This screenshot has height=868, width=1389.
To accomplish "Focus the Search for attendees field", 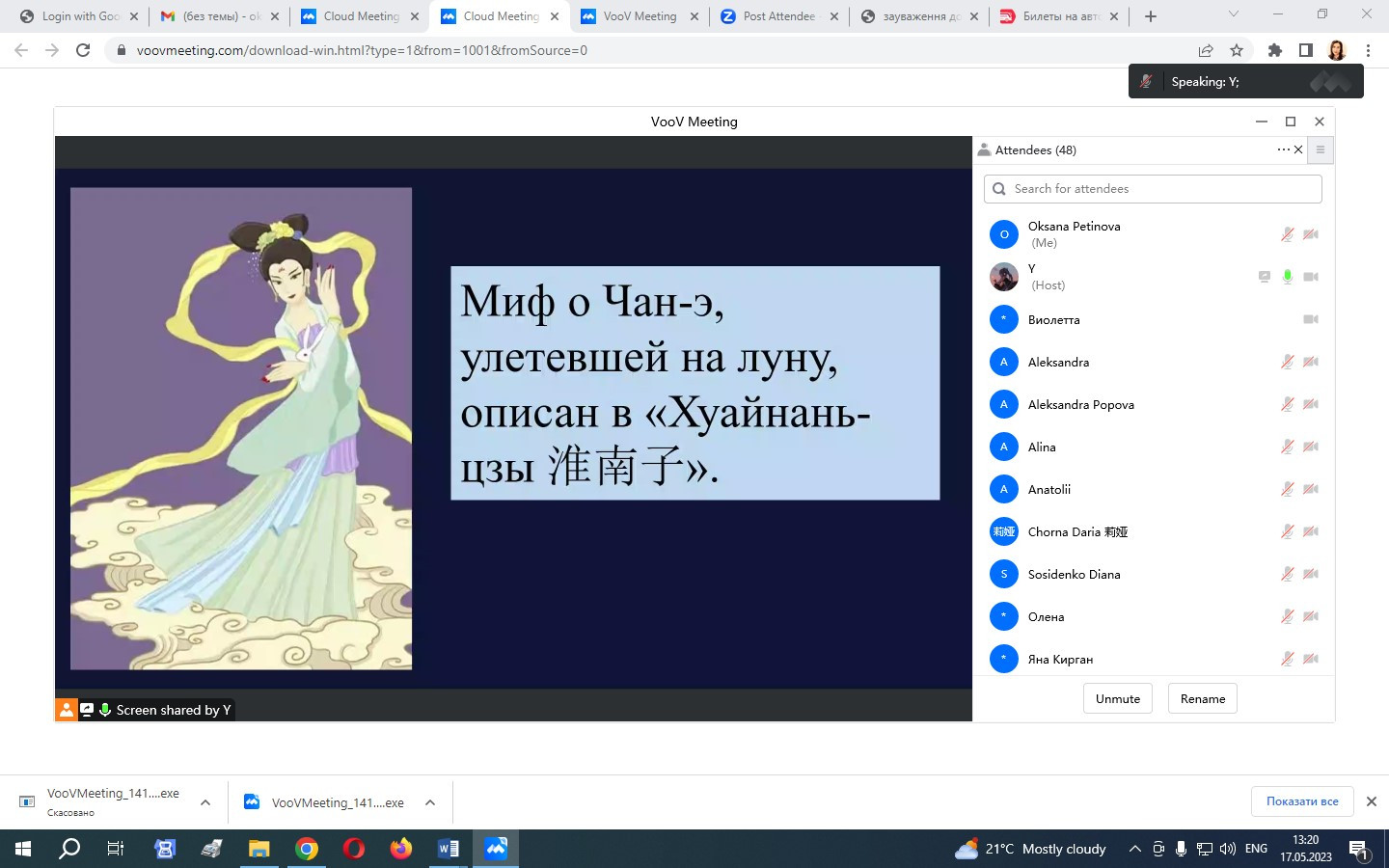I will click(1153, 189).
